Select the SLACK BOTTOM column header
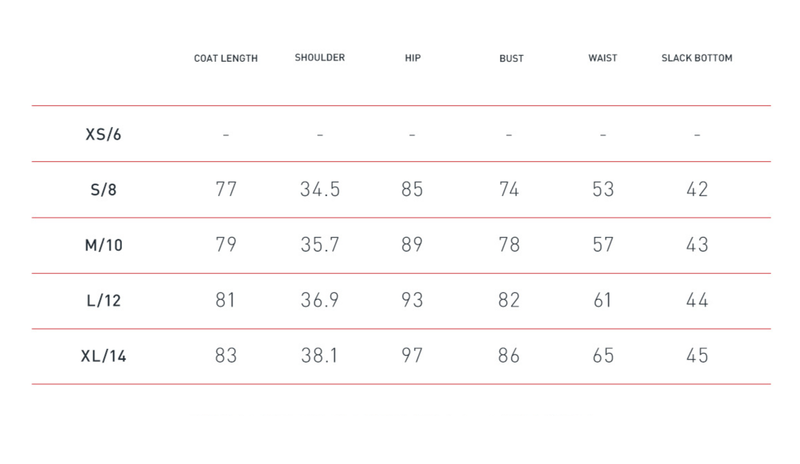The width and height of the screenshot is (800, 464). coord(697,58)
